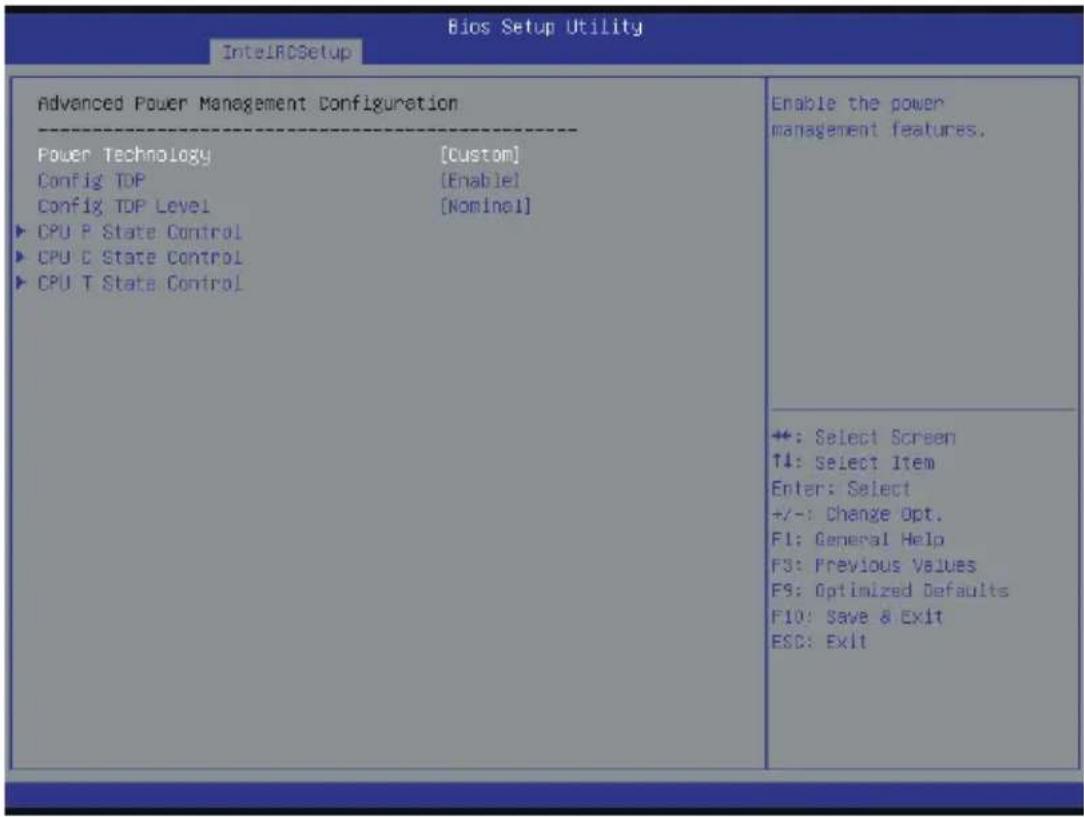The width and height of the screenshot is (1084, 817).
Task: Click the F10: Save & Exit hint
Action: (857, 617)
